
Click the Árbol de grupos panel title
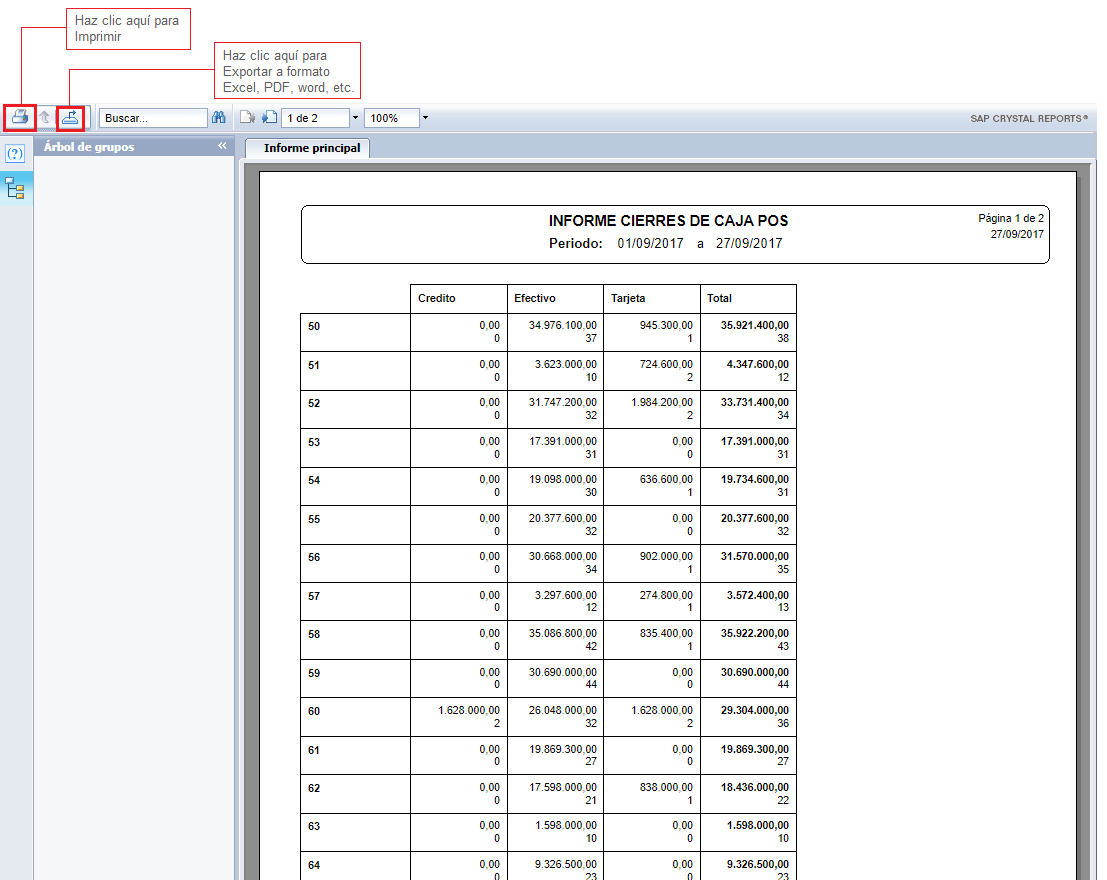point(89,147)
